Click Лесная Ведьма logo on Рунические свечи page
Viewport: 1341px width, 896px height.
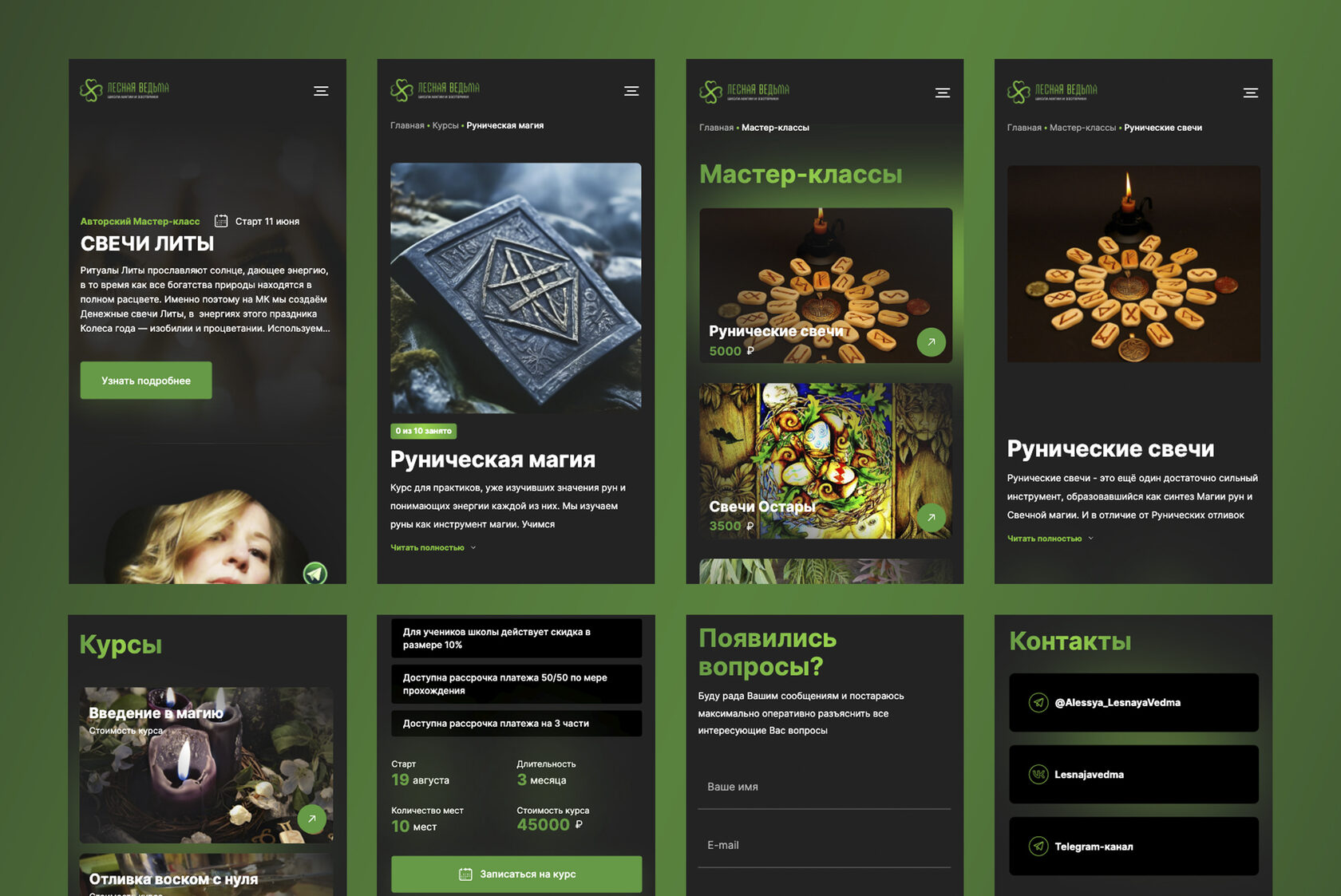1052,92
